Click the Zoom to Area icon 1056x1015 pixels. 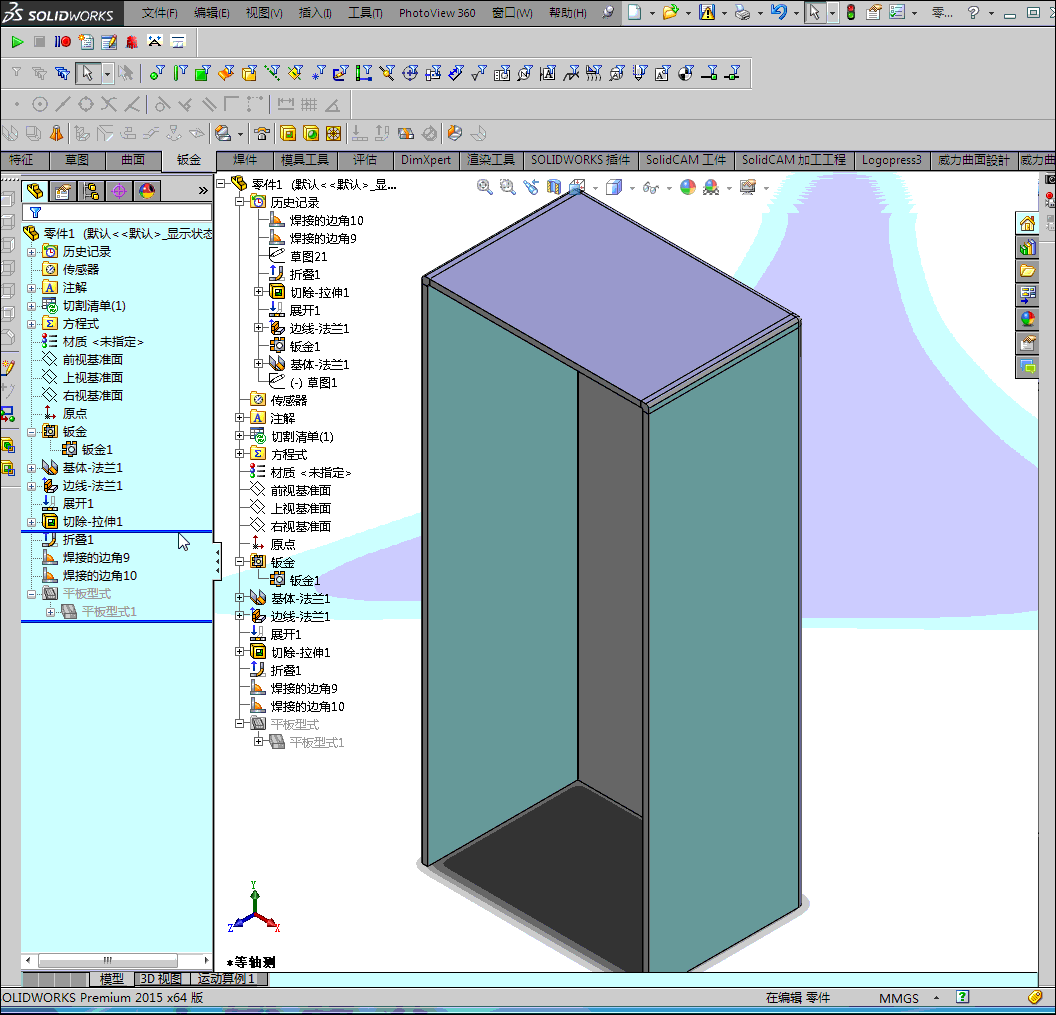coord(507,187)
